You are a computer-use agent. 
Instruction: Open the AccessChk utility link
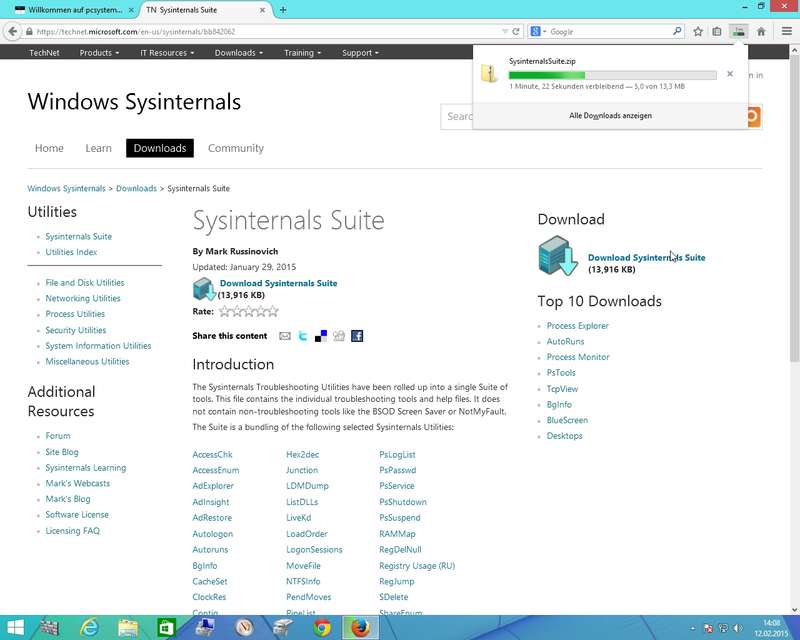point(212,454)
